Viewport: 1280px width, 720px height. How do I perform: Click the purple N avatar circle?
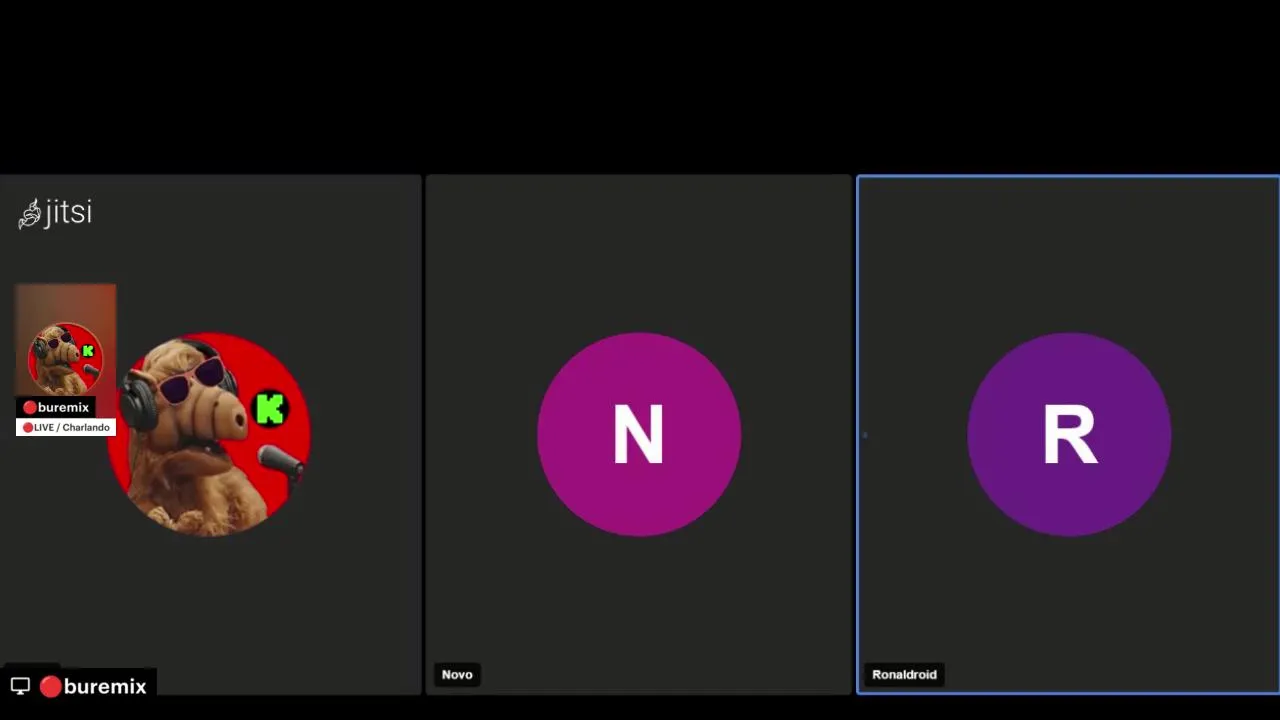[639, 434]
